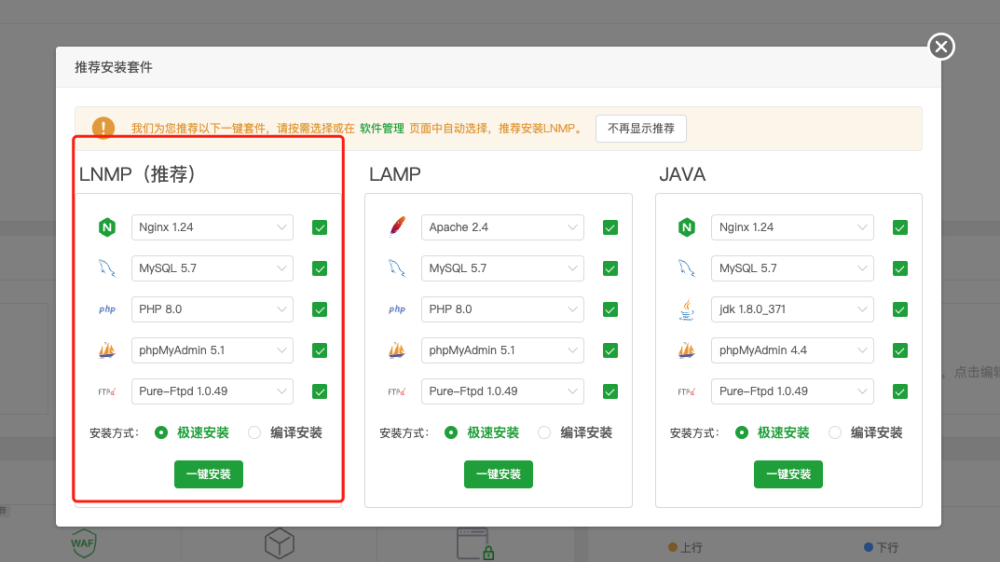The height and width of the screenshot is (562, 1000).
Task: Uncheck phpMyAdmin 5.1 in LNMP
Action: point(320,351)
